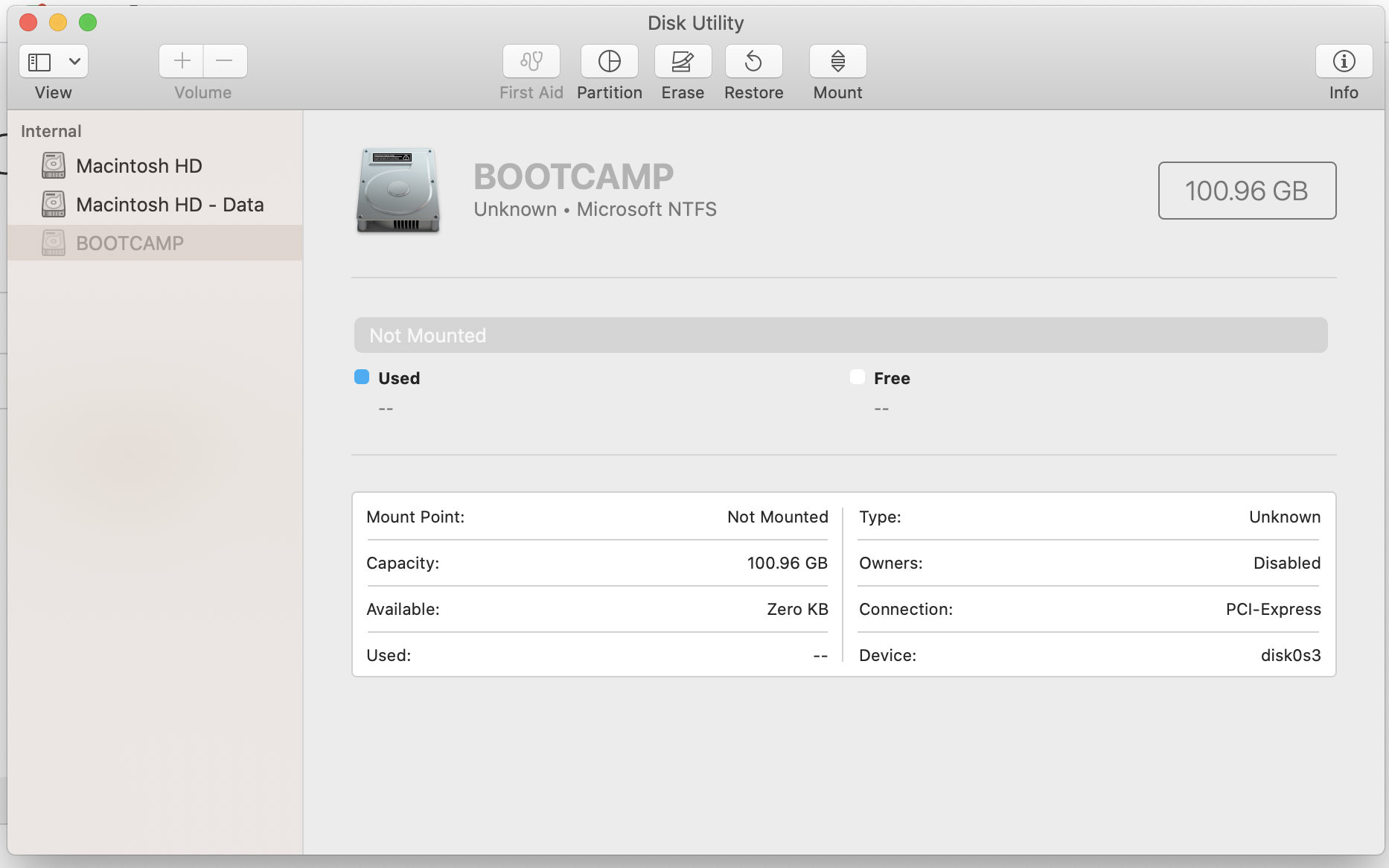1389x868 pixels.
Task: Click the Device value 'disk0s3'
Action: pos(1291,655)
